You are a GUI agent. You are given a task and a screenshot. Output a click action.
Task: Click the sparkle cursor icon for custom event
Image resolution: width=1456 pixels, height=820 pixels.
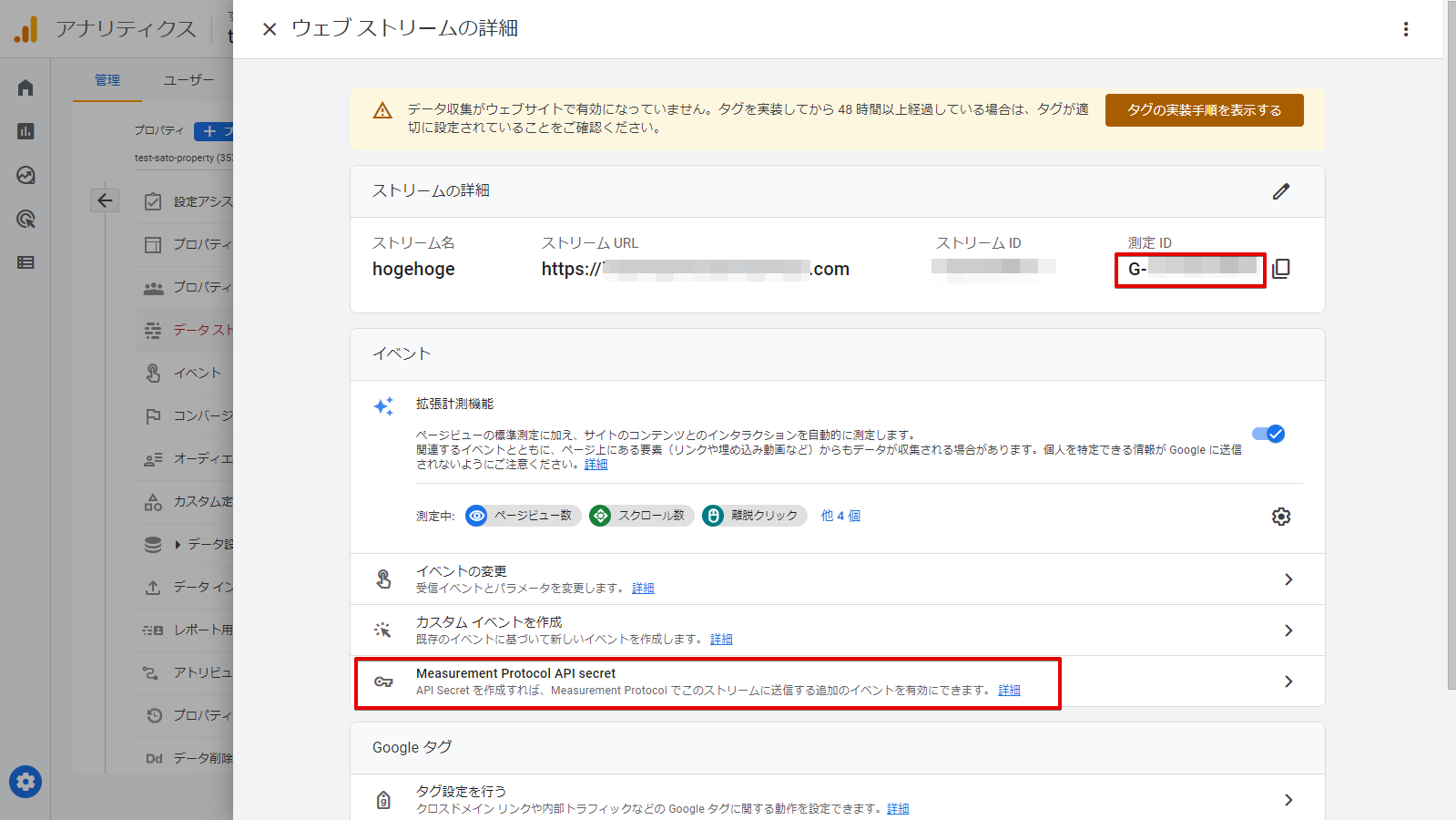tap(383, 630)
